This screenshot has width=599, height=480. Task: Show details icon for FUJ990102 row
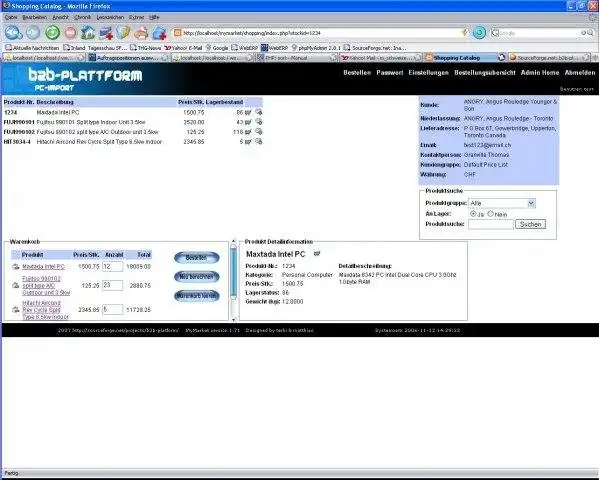click(x=259, y=131)
